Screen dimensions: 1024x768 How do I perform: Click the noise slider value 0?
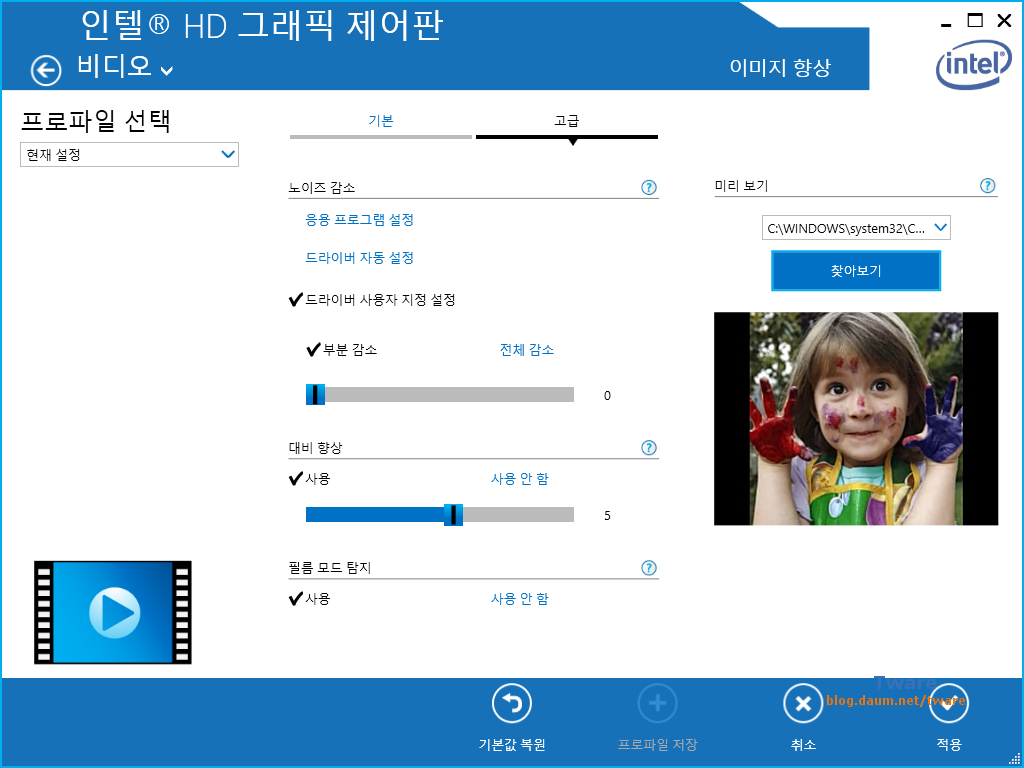point(607,396)
